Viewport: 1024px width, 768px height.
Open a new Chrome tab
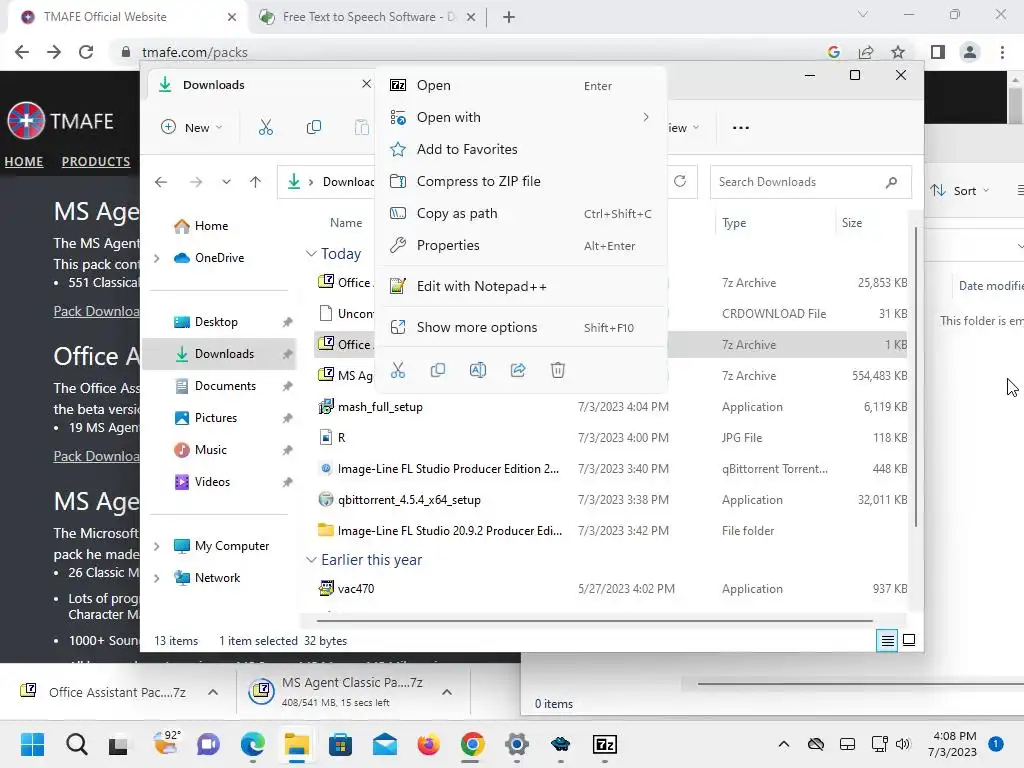pos(509,17)
